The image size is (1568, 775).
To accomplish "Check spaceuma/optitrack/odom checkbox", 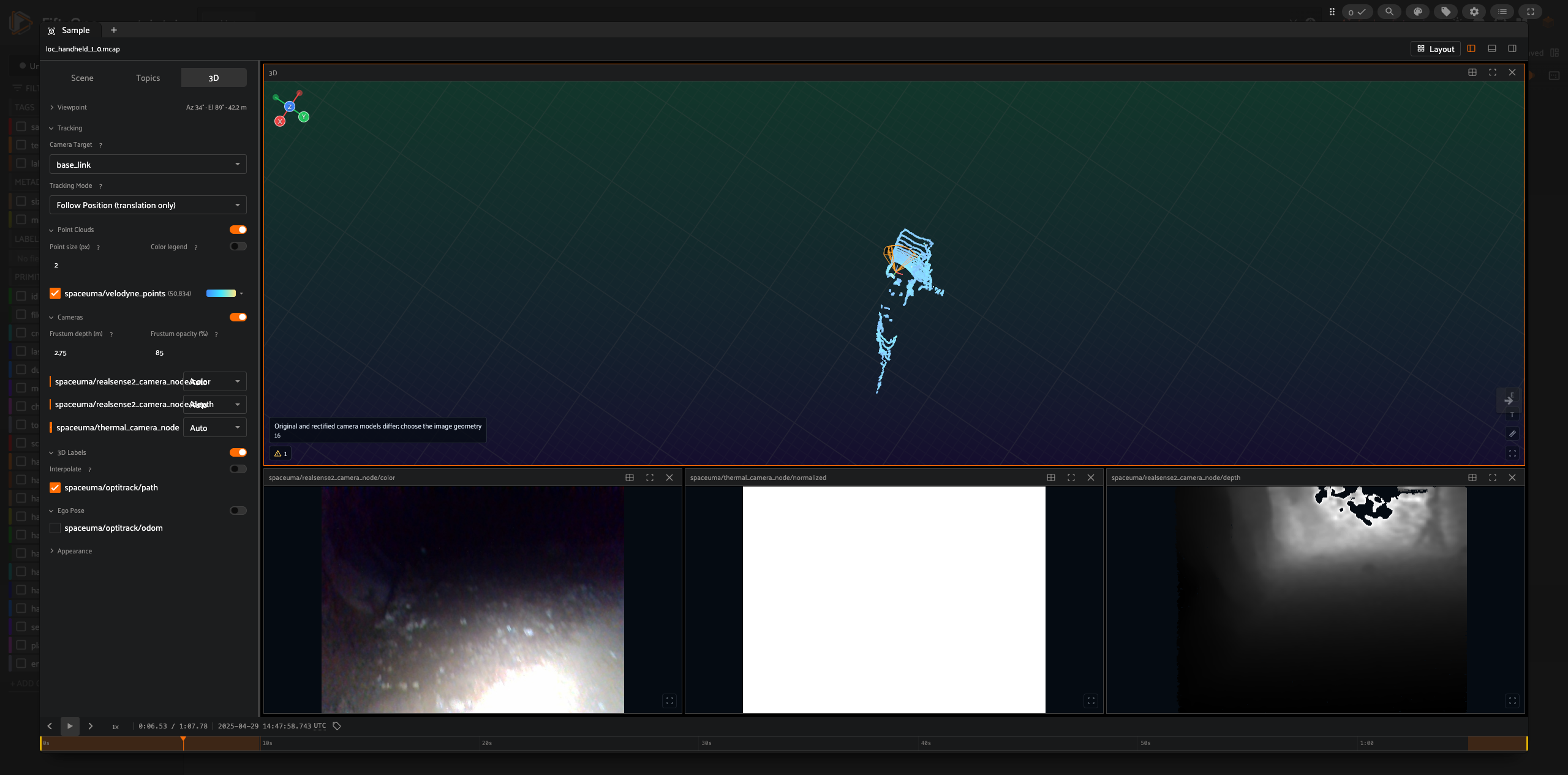I will point(55,528).
